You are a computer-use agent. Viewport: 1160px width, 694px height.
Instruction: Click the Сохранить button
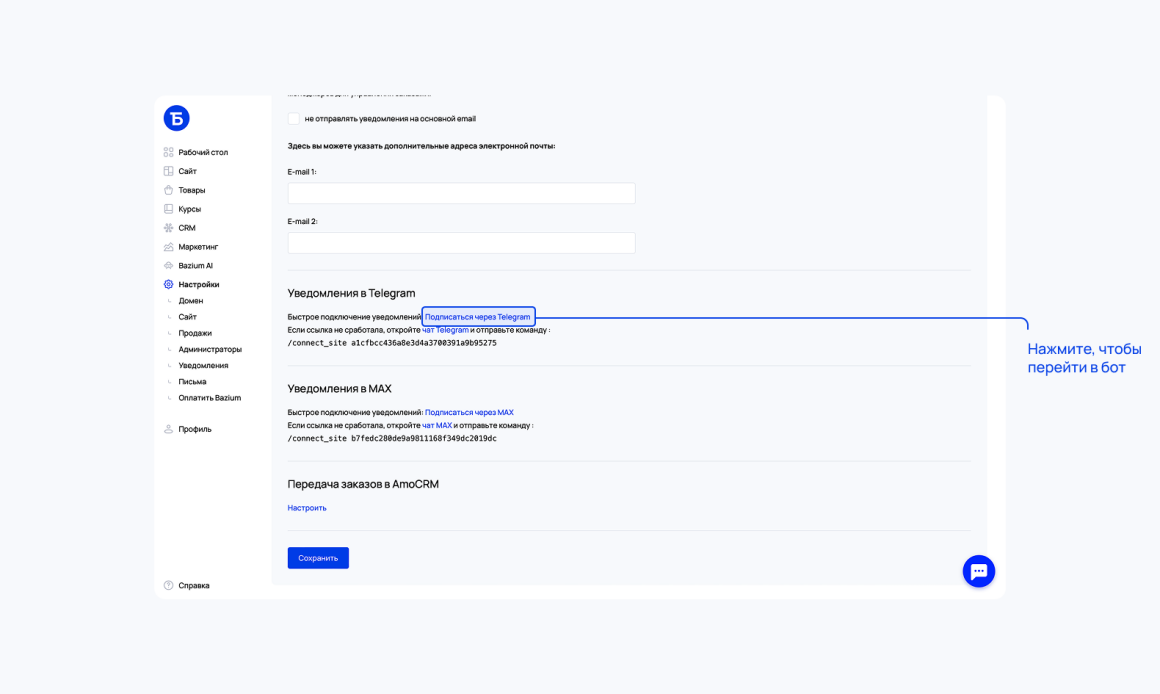[318, 558]
